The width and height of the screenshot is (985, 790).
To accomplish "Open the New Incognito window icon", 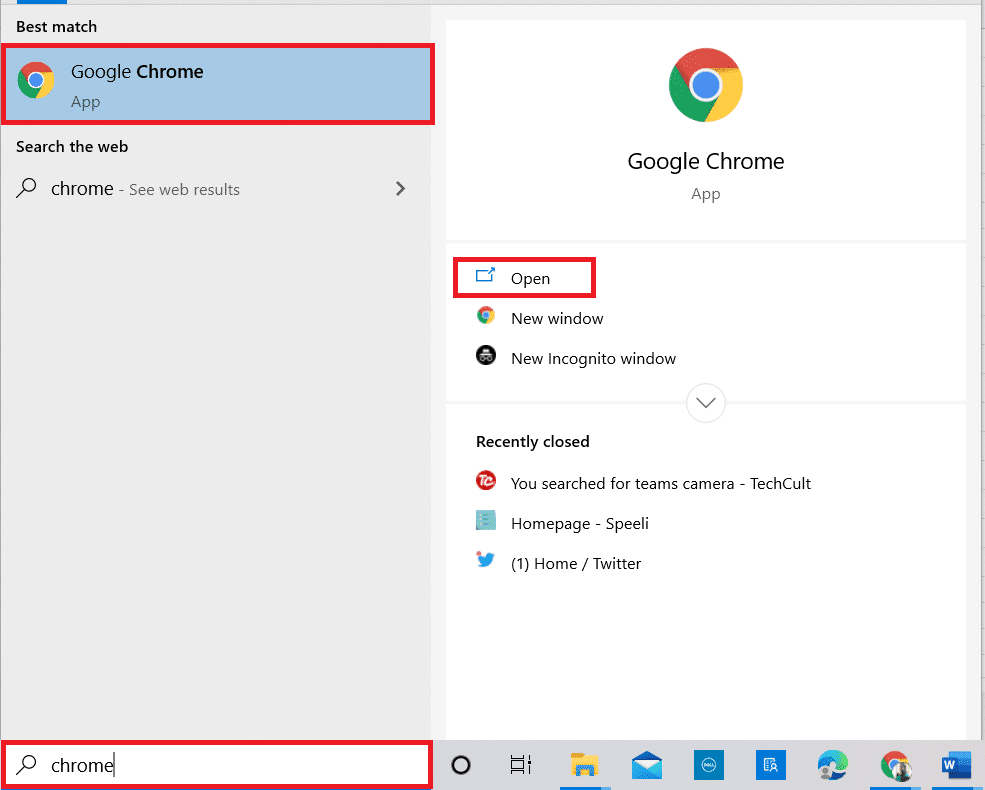I will coord(486,355).
